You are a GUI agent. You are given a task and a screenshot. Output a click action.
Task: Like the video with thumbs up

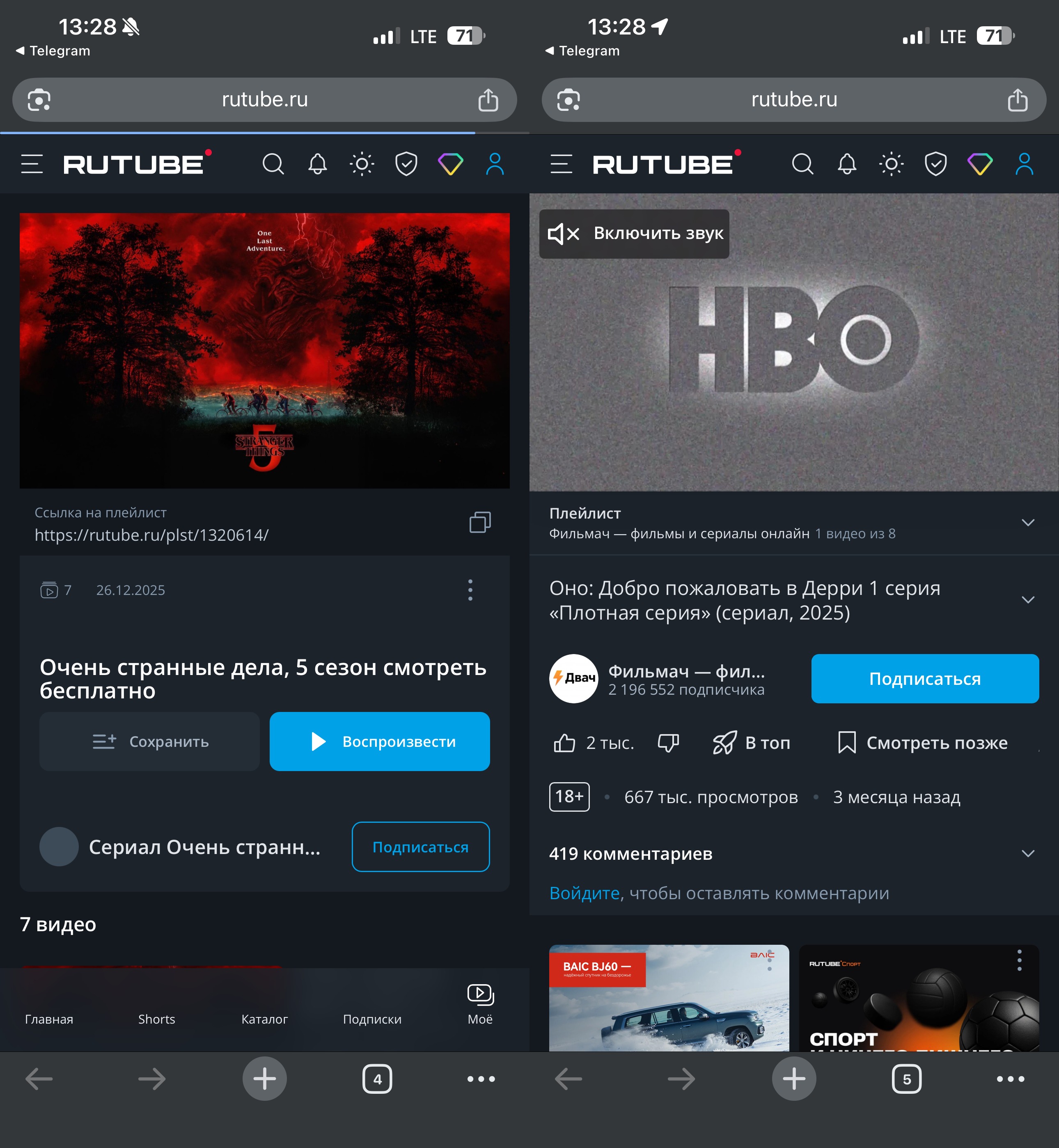click(566, 742)
